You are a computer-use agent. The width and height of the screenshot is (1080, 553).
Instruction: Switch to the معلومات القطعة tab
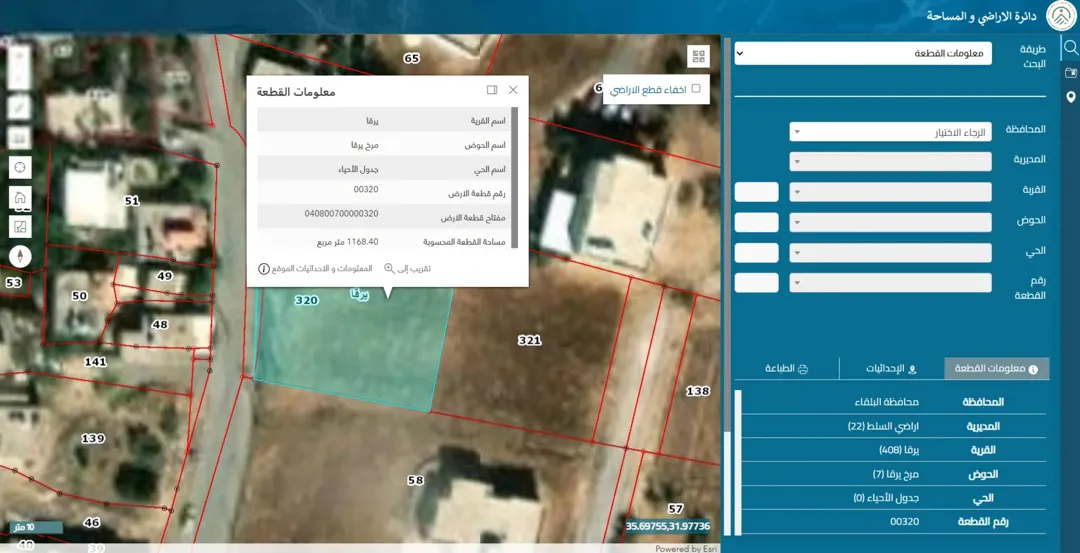(996, 368)
